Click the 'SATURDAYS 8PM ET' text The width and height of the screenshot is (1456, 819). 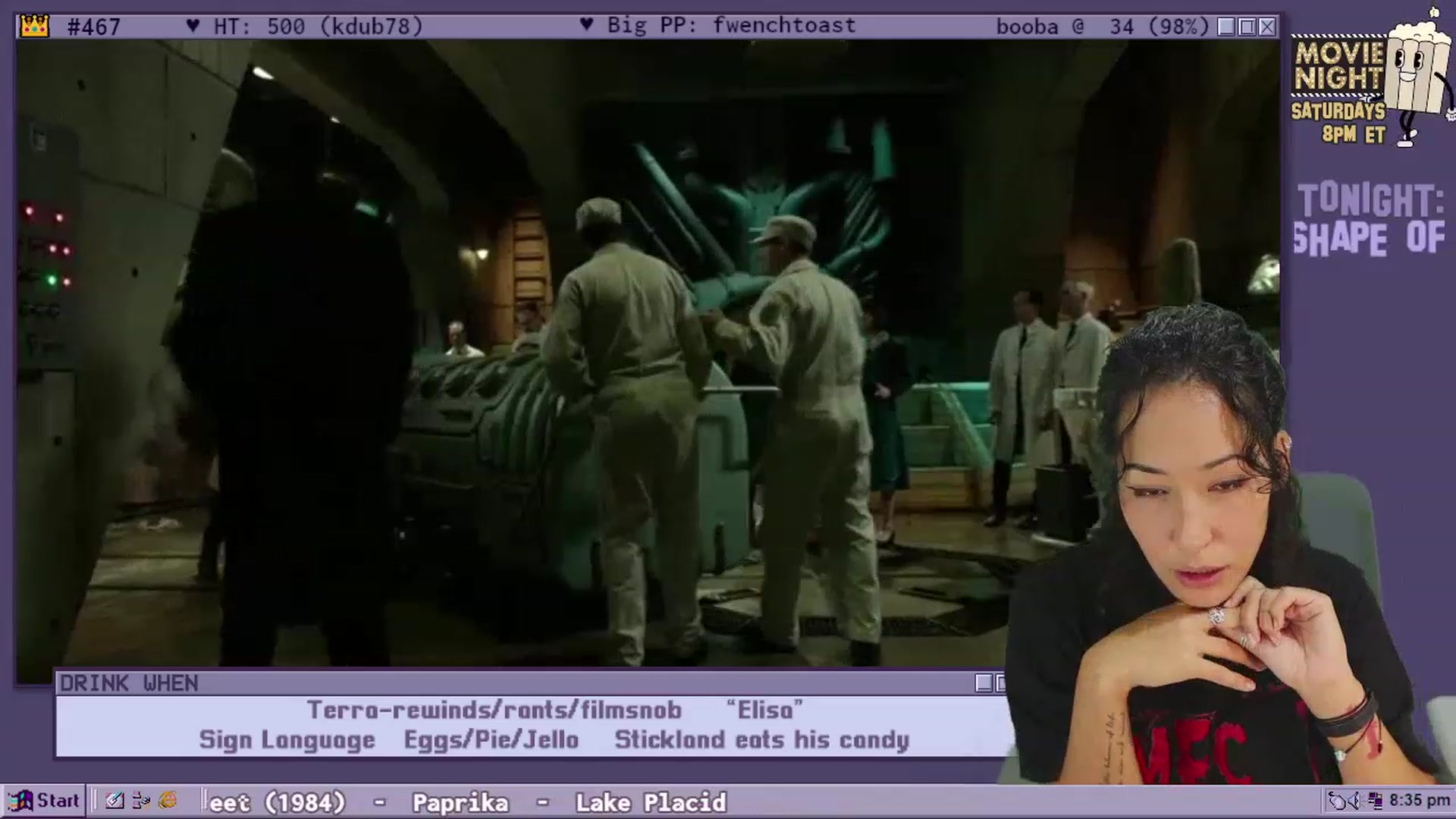1339,122
